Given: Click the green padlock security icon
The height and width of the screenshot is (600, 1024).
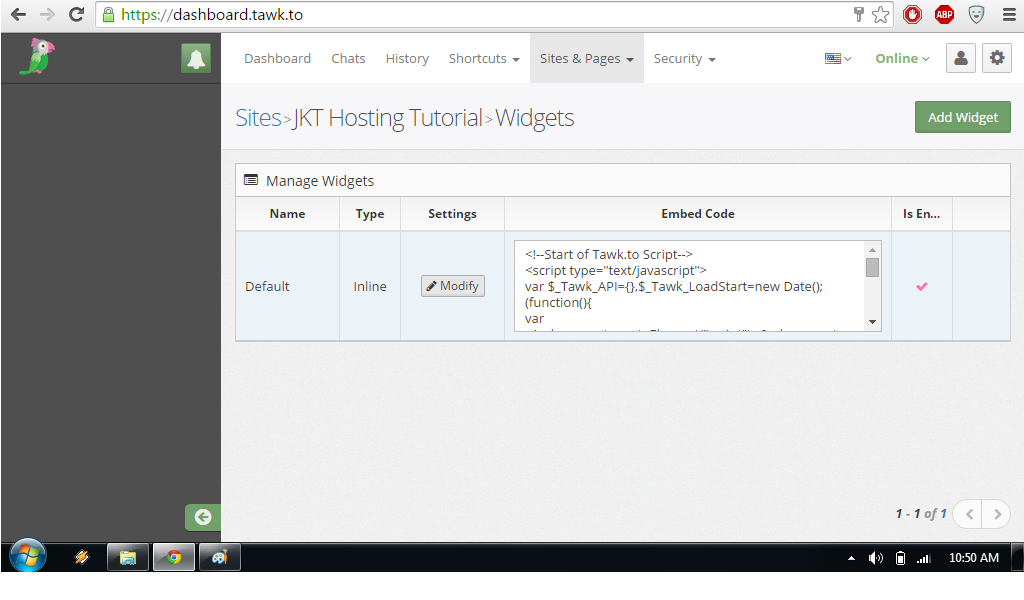Looking at the screenshot, I should tap(108, 14).
